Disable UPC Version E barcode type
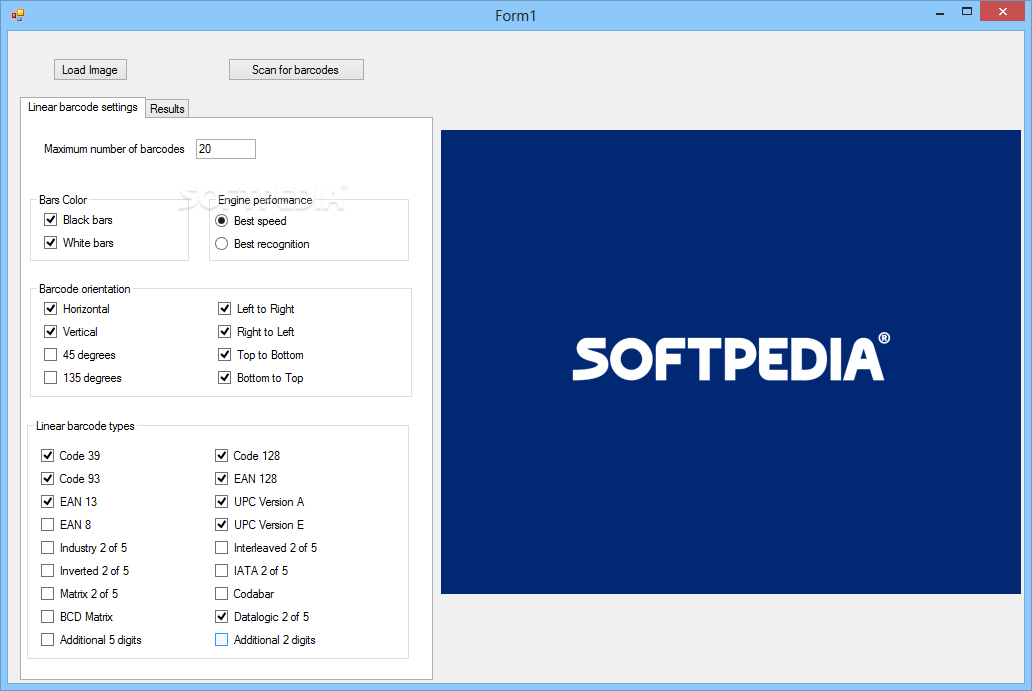This screenshot has width=1032, height=691. tap(222, 525)
